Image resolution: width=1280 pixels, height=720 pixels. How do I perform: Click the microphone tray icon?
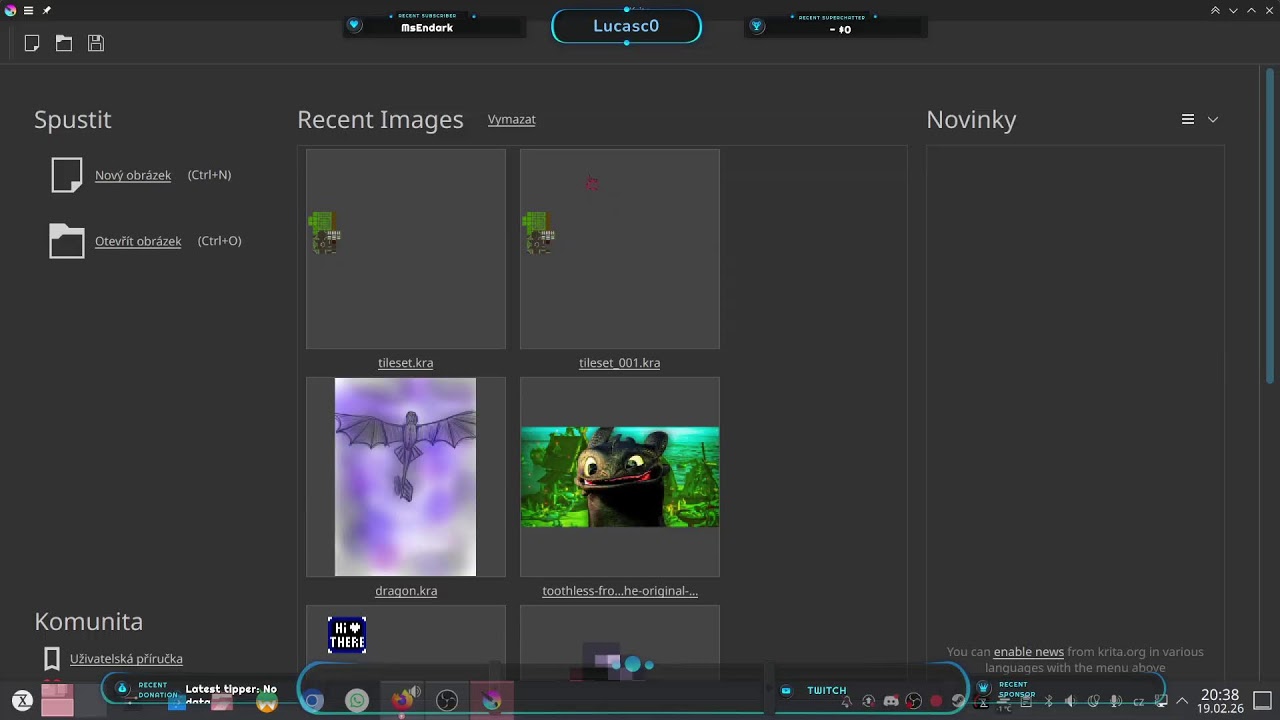pyautogui.click(x=1115, y=702)
